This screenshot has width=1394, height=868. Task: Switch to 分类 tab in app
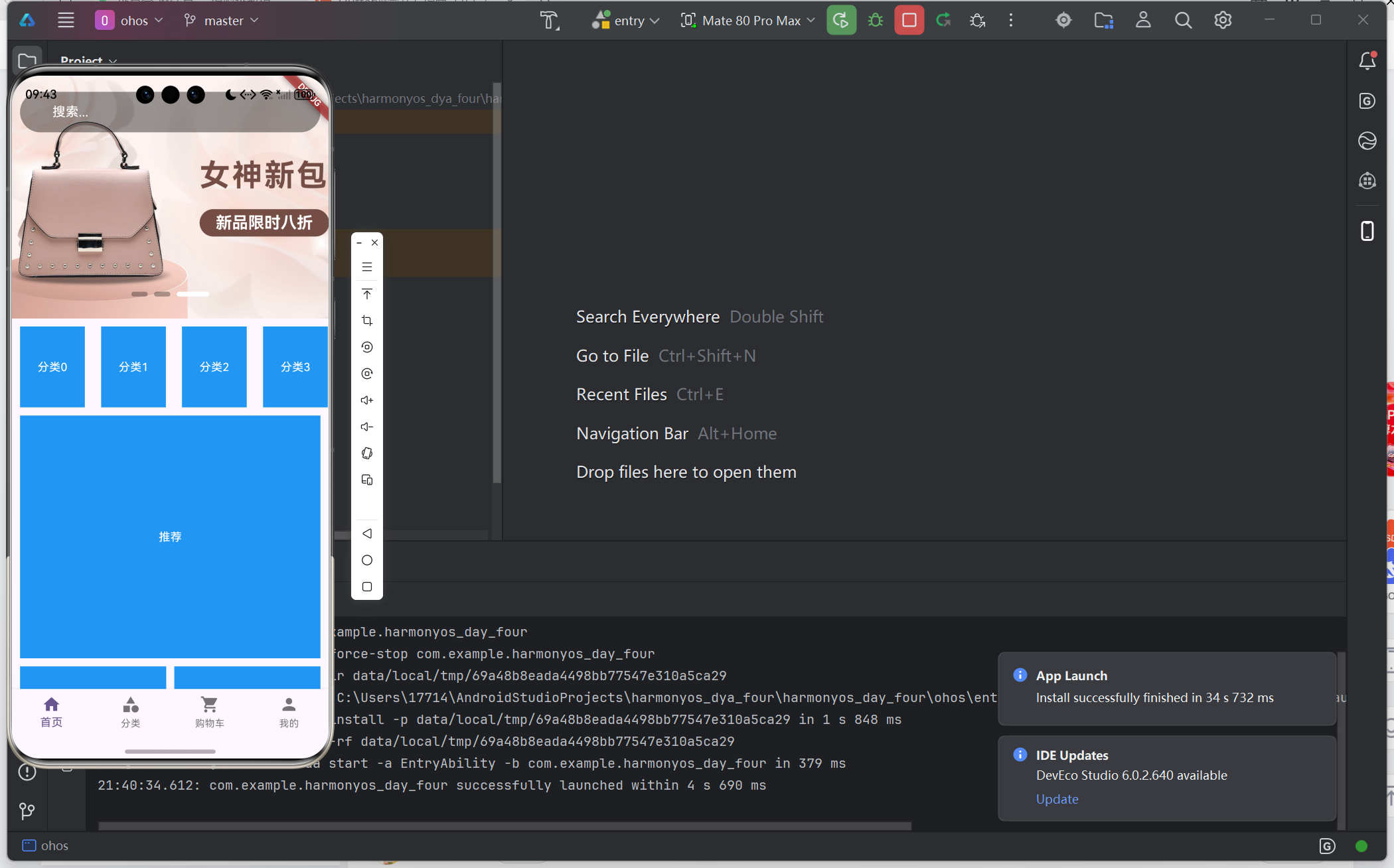click(131, 712)
